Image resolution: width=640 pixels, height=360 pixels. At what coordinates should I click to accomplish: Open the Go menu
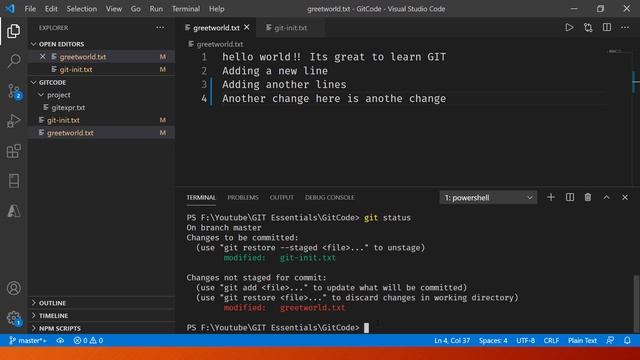click(136, 9)
